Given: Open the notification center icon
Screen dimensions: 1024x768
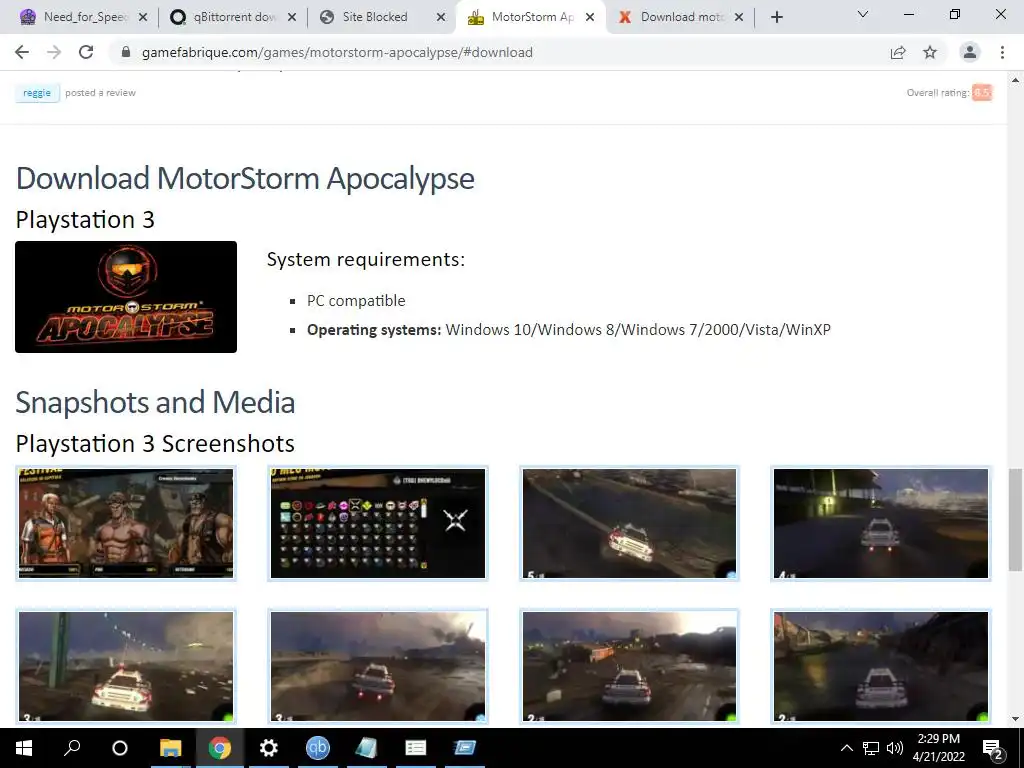Looking at the screenshot, I should pyautogui.click(x=993, y=749).
